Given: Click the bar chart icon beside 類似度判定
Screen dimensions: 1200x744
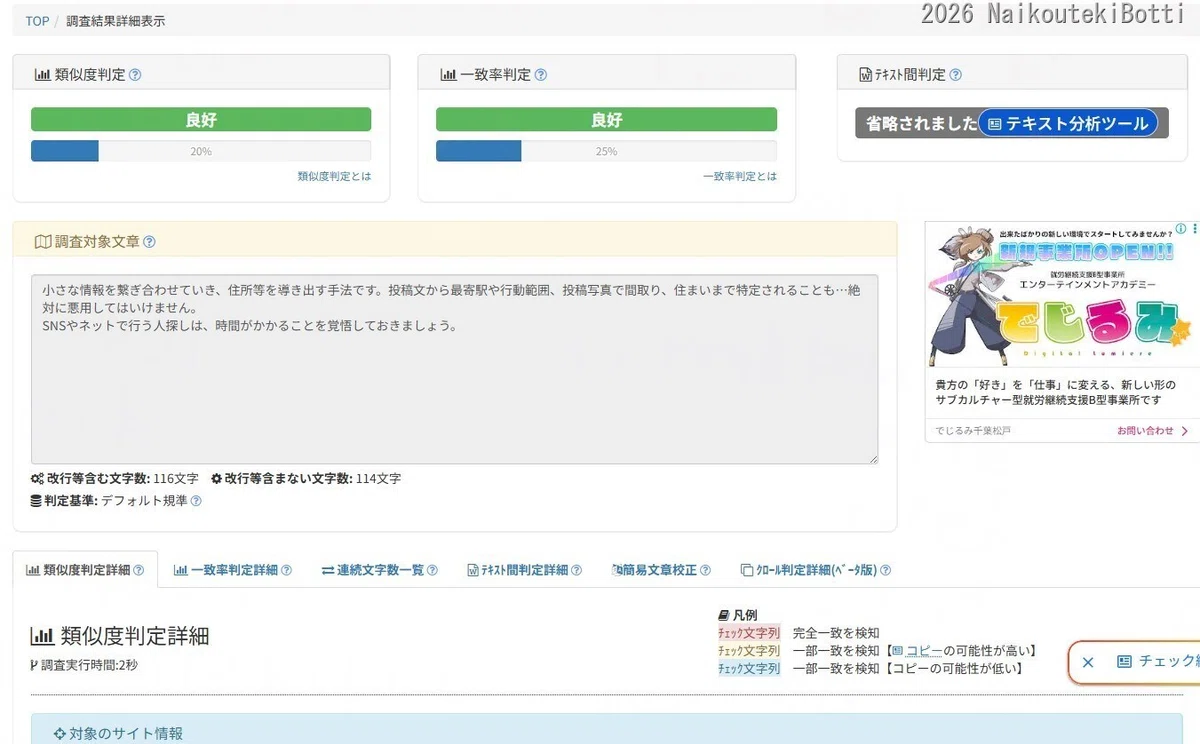Looking at the screenshot, I should coord(42,75).
